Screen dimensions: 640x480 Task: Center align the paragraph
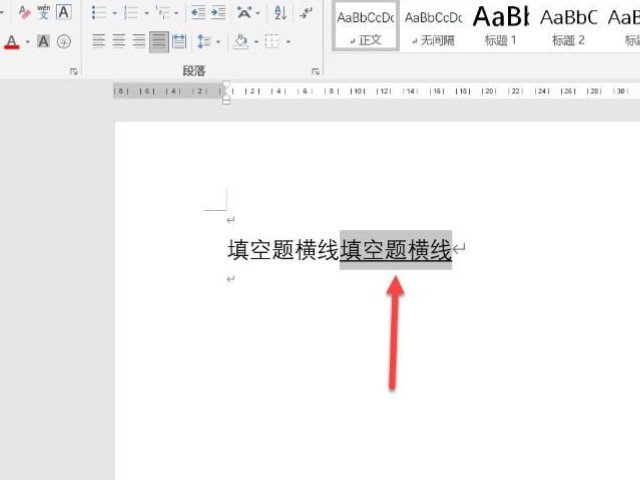(x=119, y=41)
